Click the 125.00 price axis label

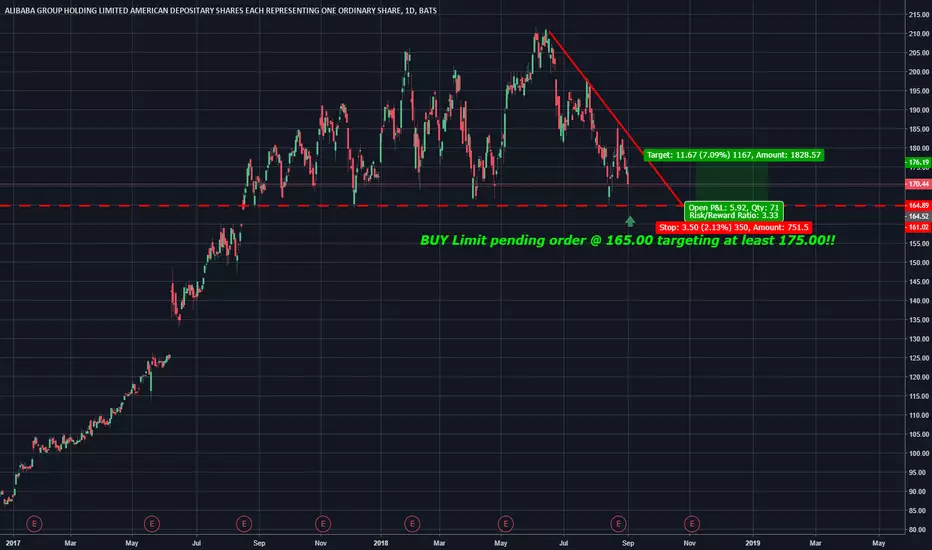[x=918, y=358]
